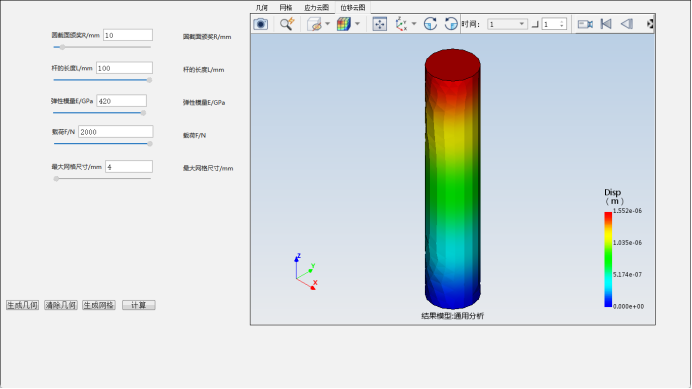Click the rotate clockwise view icon
The image size is (692, 389).
click(430, 24)
